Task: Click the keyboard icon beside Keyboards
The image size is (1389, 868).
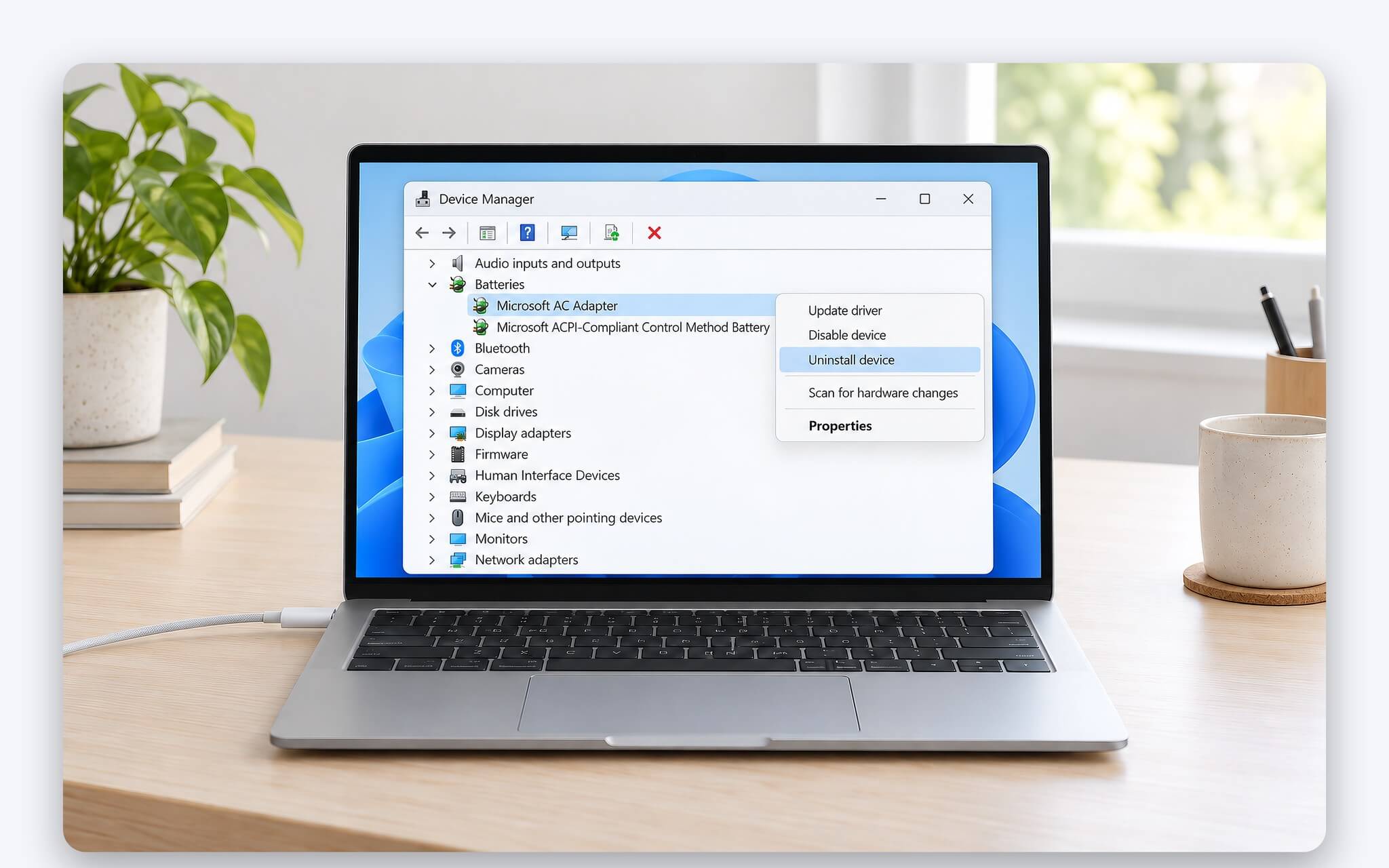Action: (458, 496)
